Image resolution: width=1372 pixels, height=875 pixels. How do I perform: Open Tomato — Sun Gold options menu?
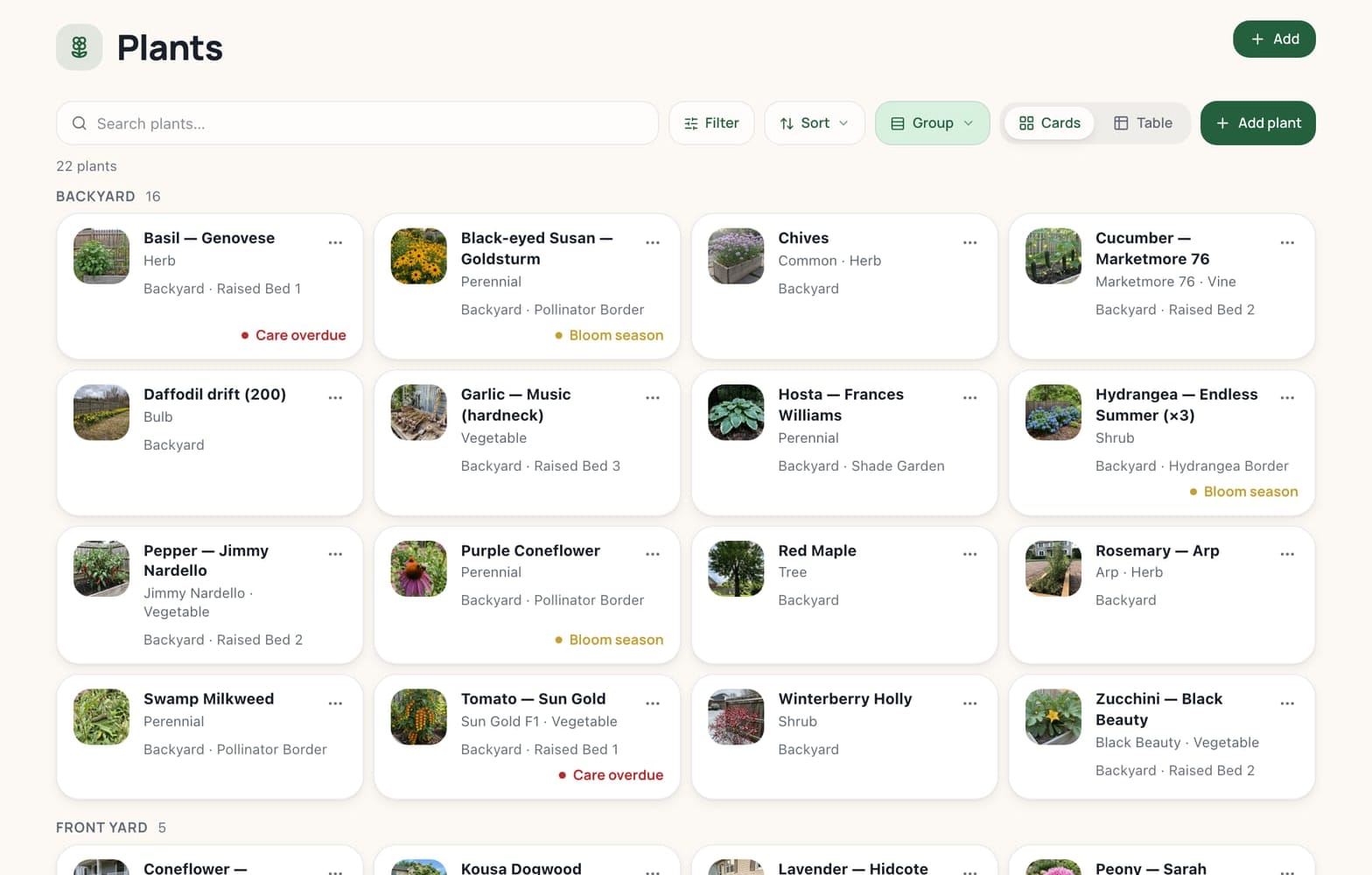tap(653, 703)
